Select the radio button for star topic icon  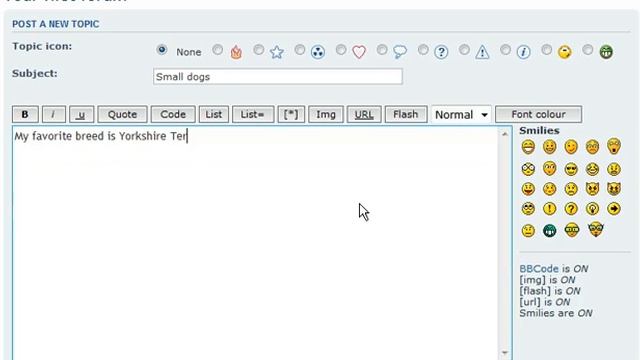pos(258,50)
